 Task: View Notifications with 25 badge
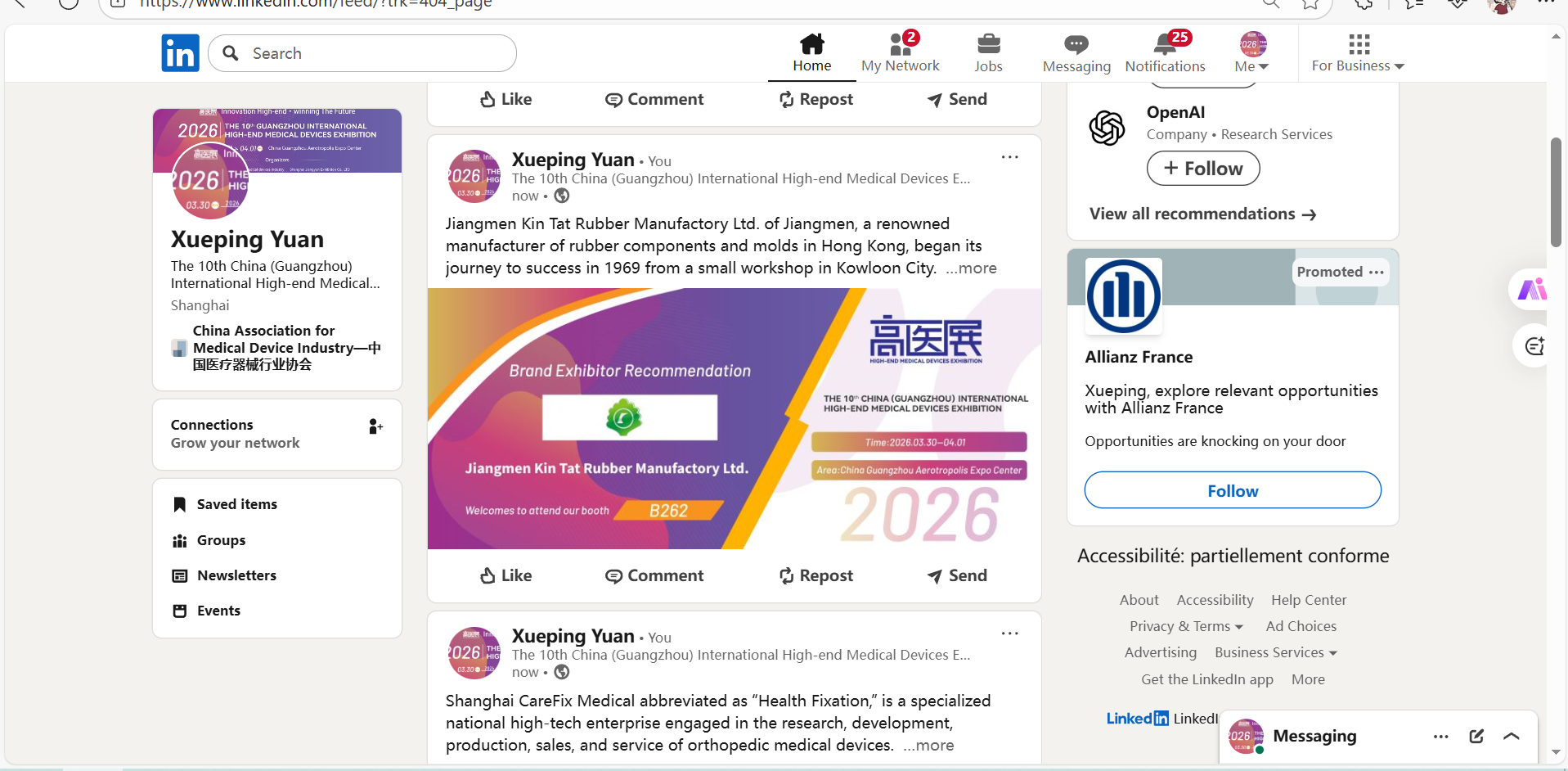point(1165,52)
